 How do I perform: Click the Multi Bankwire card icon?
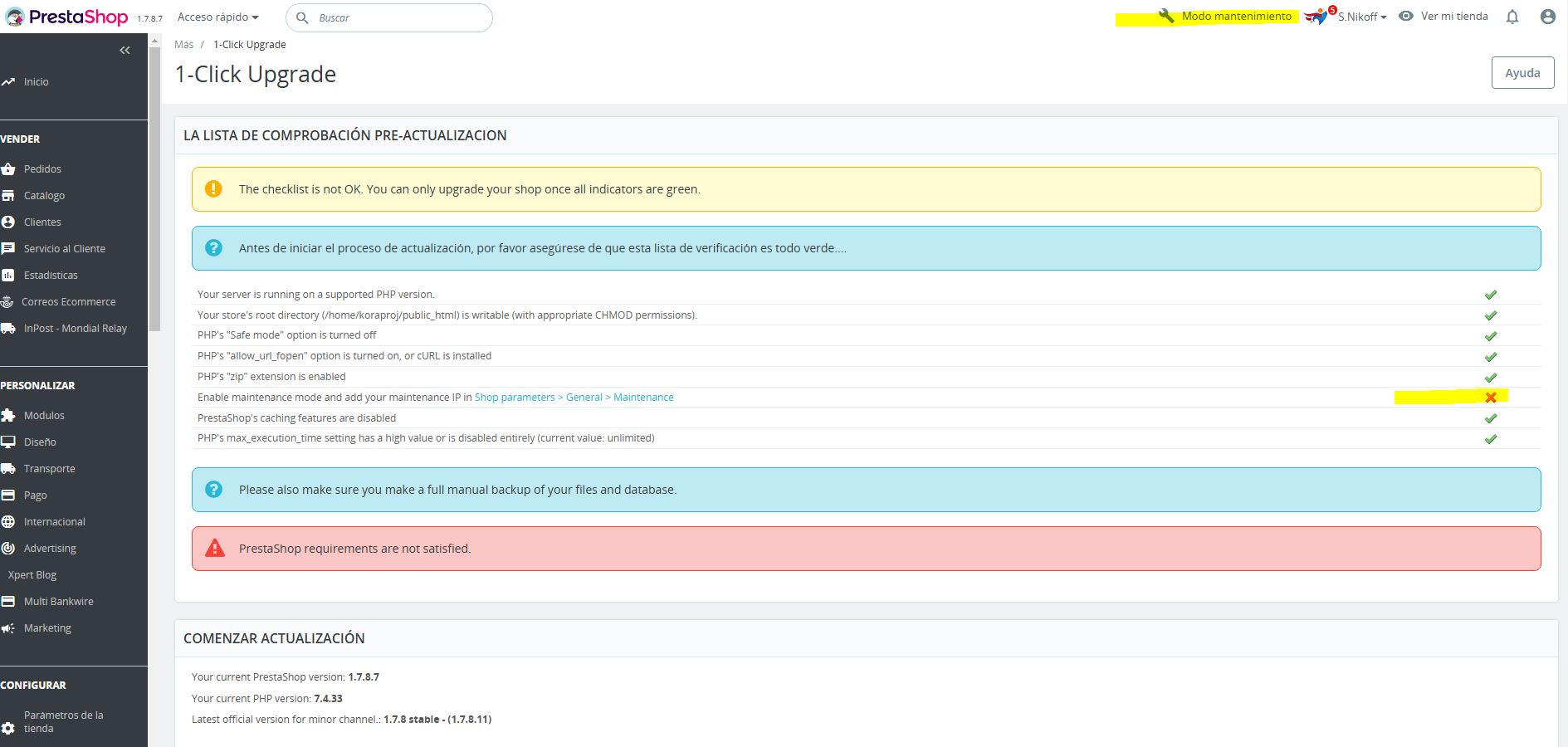[x=8, y=601]
